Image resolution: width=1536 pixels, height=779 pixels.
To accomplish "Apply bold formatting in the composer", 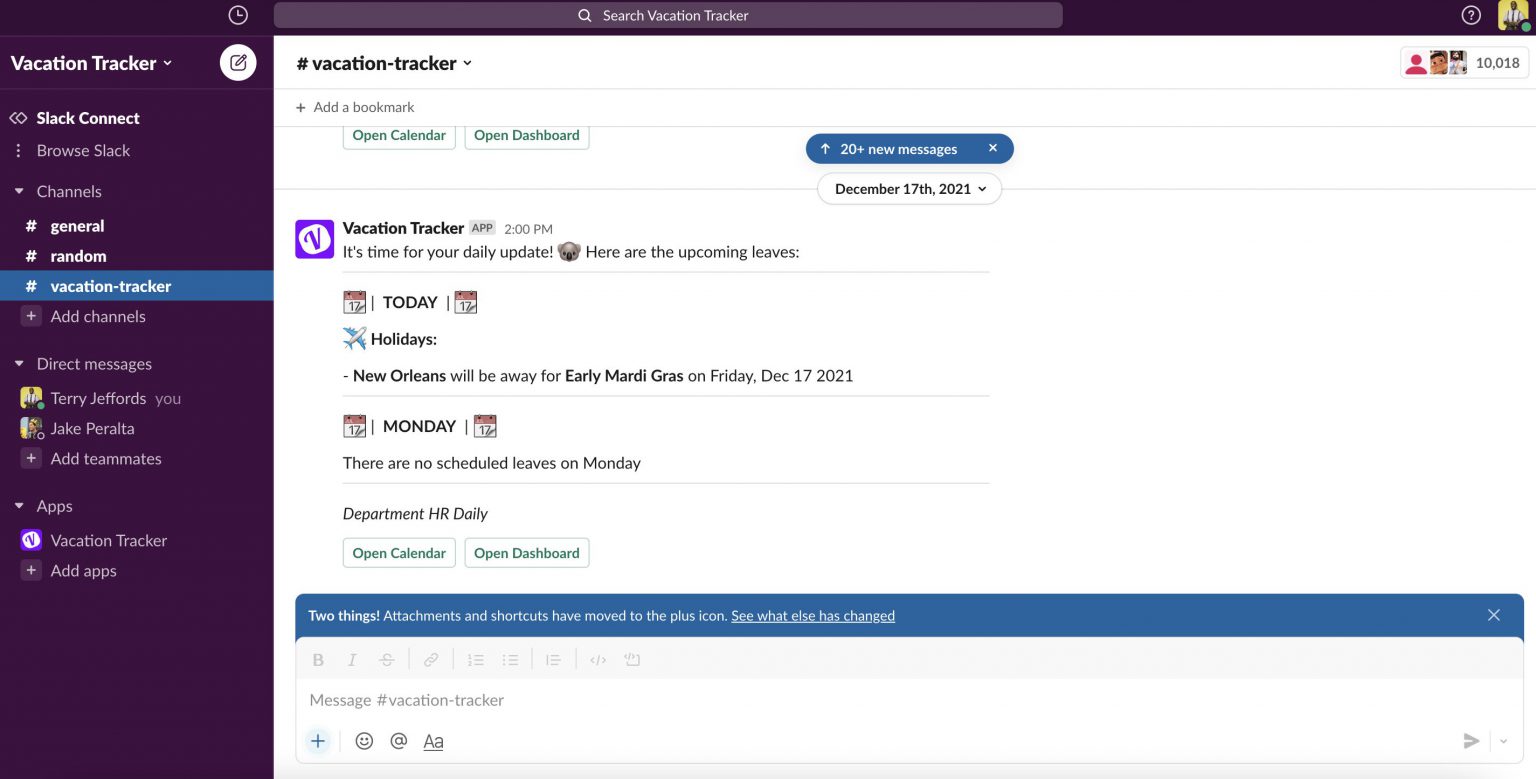I will (x=318, y=660).
